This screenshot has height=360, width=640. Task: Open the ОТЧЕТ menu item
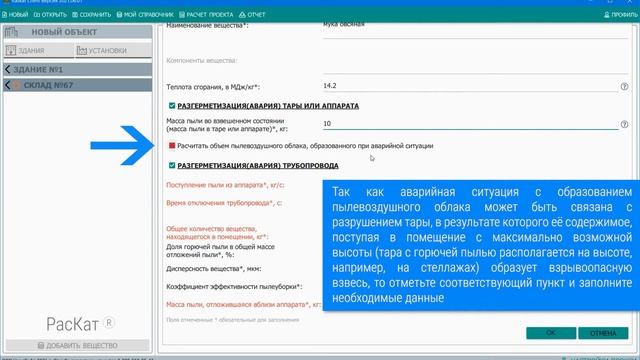tap(252, 15)
